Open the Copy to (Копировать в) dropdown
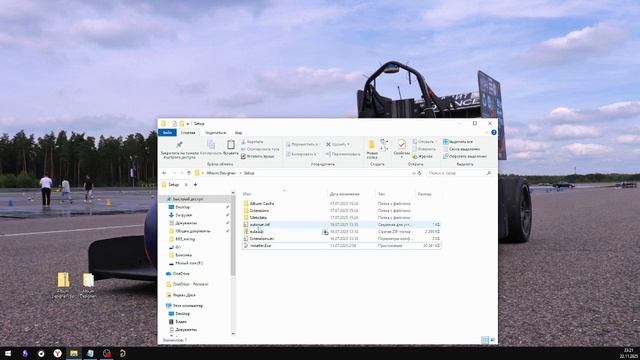 click(x=301, y=154)
